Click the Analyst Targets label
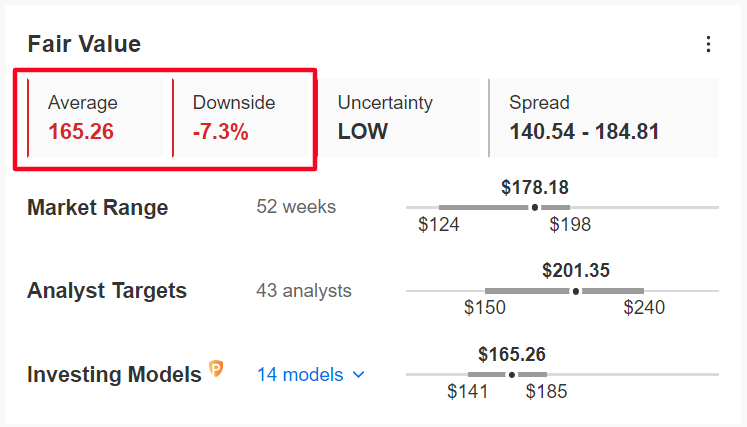 (107, 291)
